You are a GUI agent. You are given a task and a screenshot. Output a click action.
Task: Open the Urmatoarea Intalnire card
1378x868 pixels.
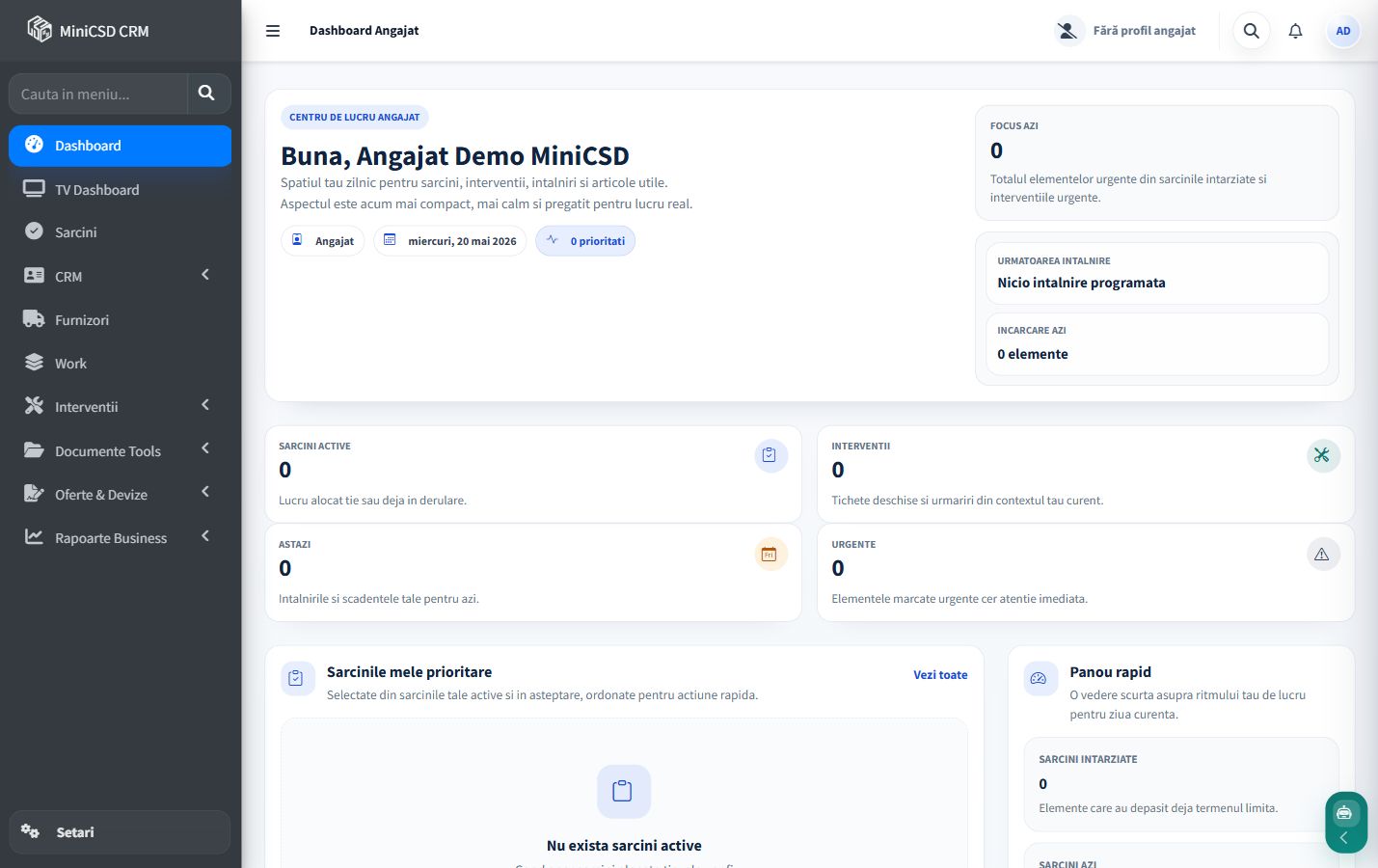tap(1156, 273)
